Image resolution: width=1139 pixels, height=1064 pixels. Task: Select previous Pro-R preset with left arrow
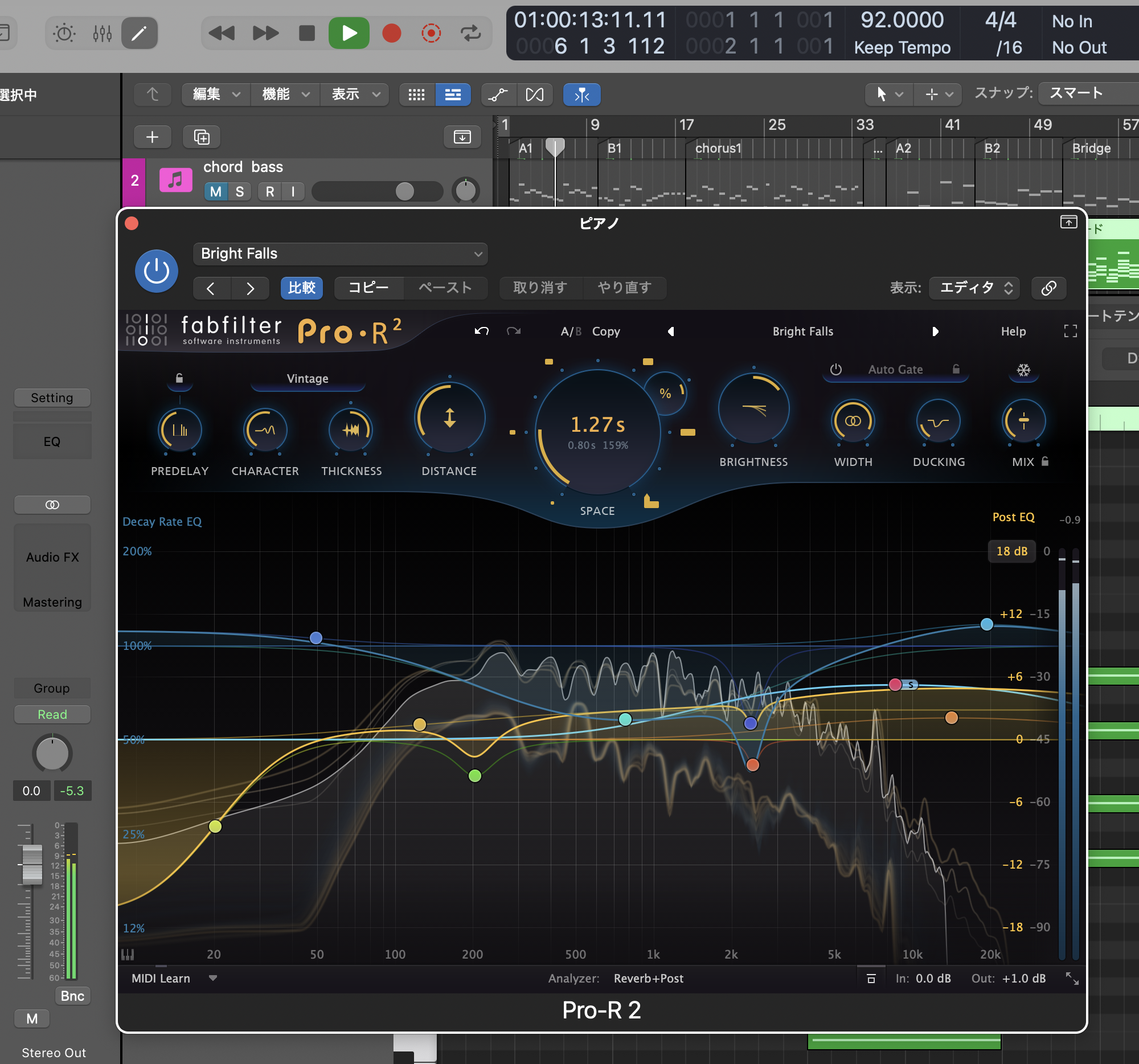(x=670, y=331)
